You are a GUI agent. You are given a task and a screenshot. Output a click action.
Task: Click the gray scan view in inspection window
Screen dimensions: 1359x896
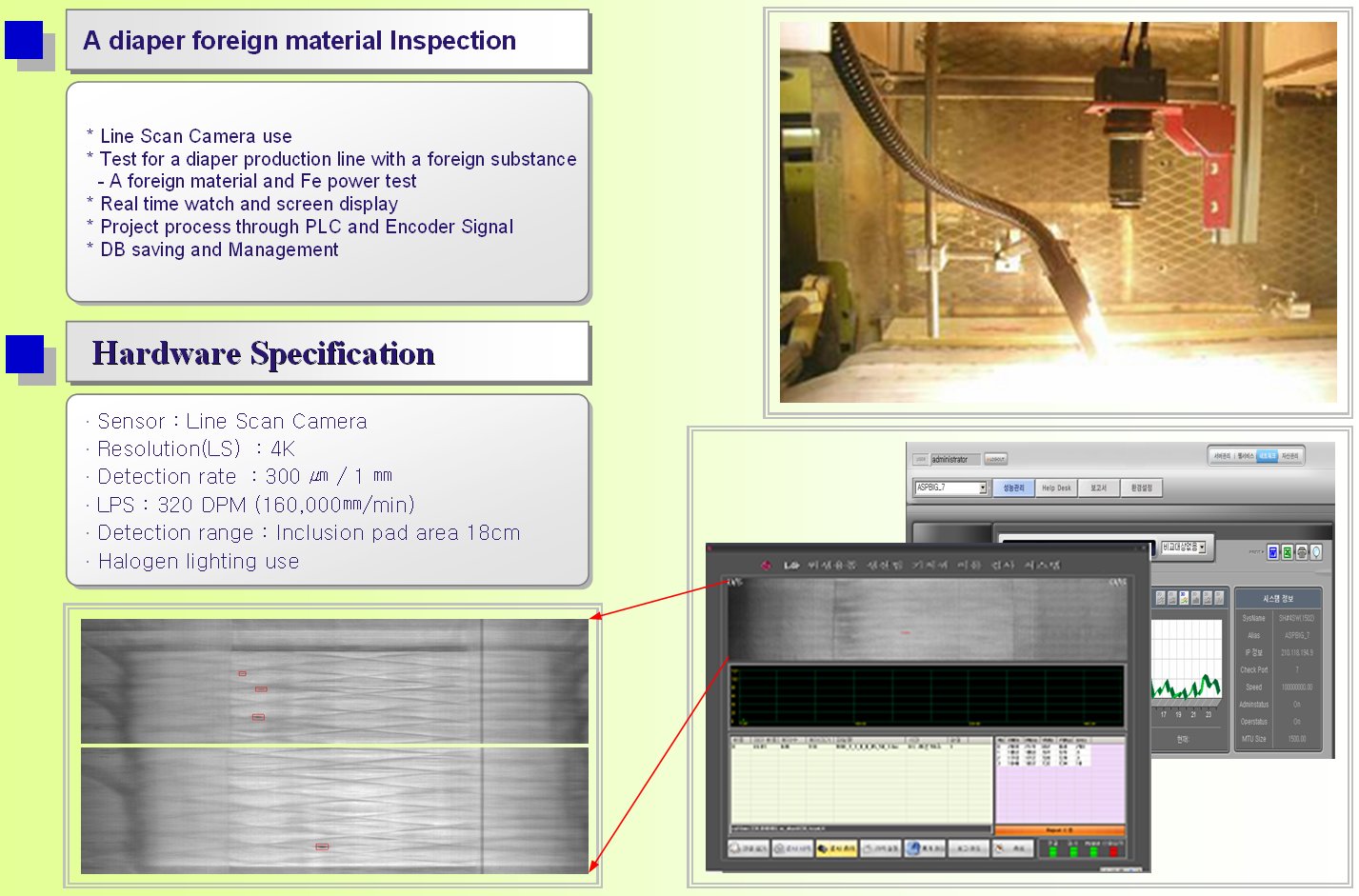click(x=928, y=618)
